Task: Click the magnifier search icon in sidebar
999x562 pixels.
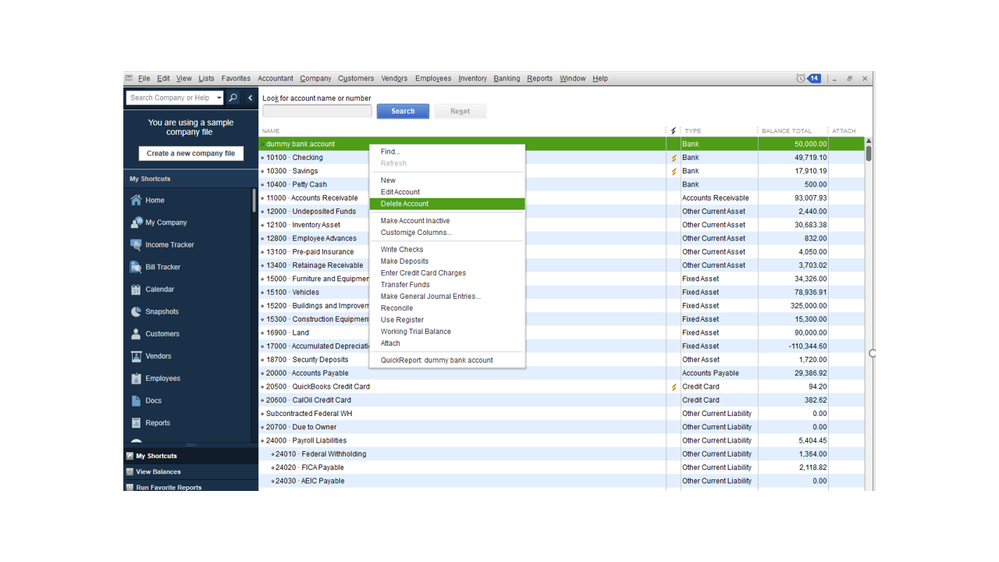Action: click(x=233, y=97)
